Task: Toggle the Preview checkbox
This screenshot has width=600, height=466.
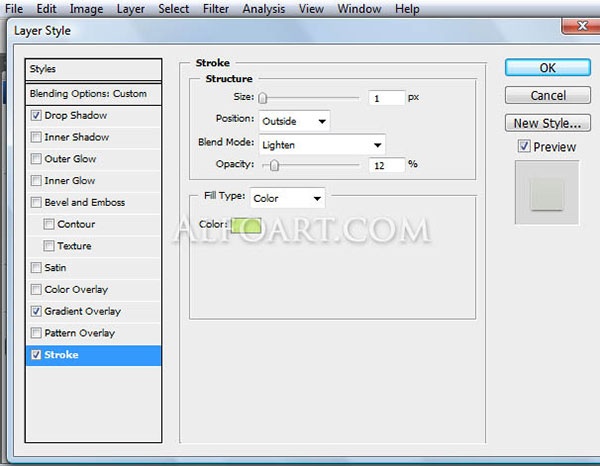Action: [524, 146]
